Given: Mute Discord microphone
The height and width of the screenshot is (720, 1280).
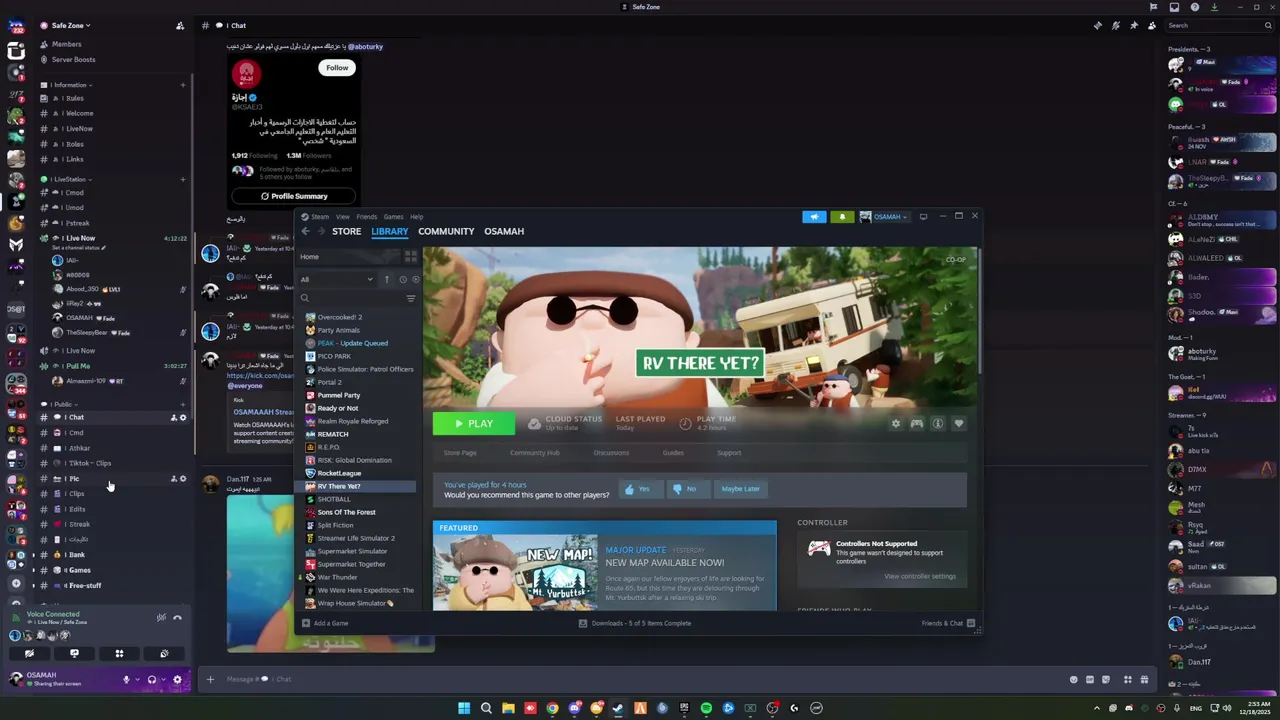Looking at the screenshot, I should [126, 679].
